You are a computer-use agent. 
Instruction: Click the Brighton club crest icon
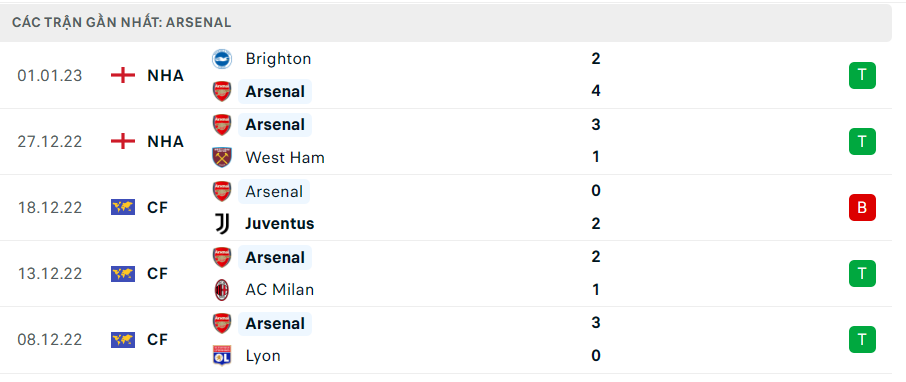point(222,59)
